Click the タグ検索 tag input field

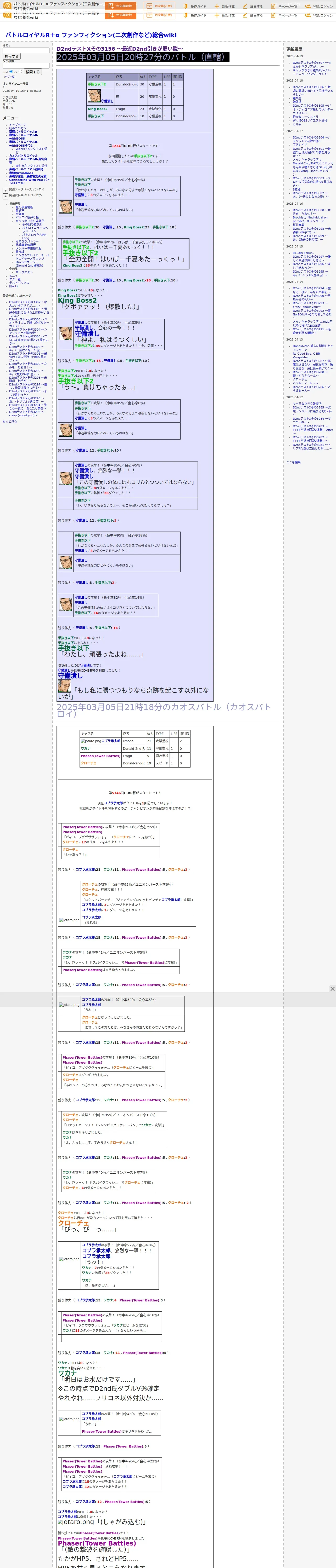pos(26,66)
